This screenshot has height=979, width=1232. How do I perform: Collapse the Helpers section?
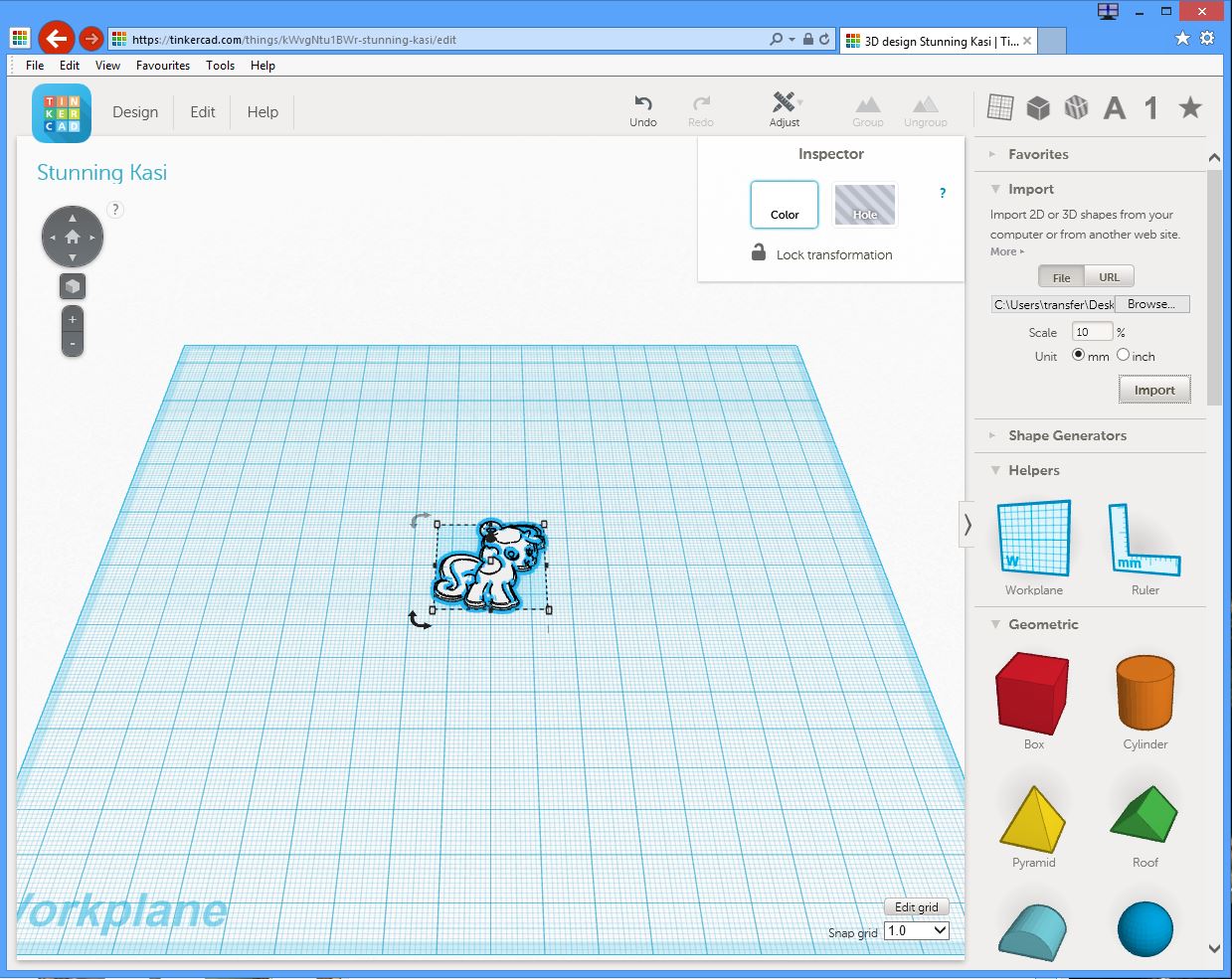click(1033, 470)
